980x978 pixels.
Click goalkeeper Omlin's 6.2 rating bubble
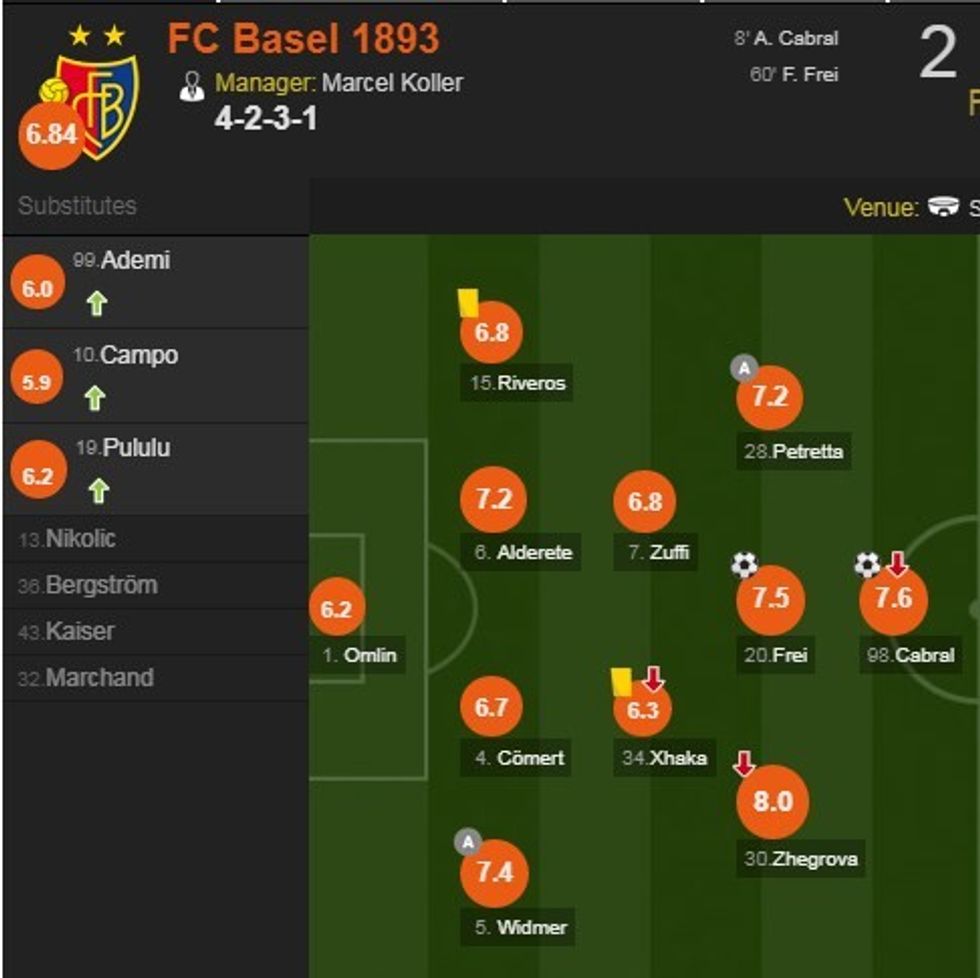coord(337,609)
